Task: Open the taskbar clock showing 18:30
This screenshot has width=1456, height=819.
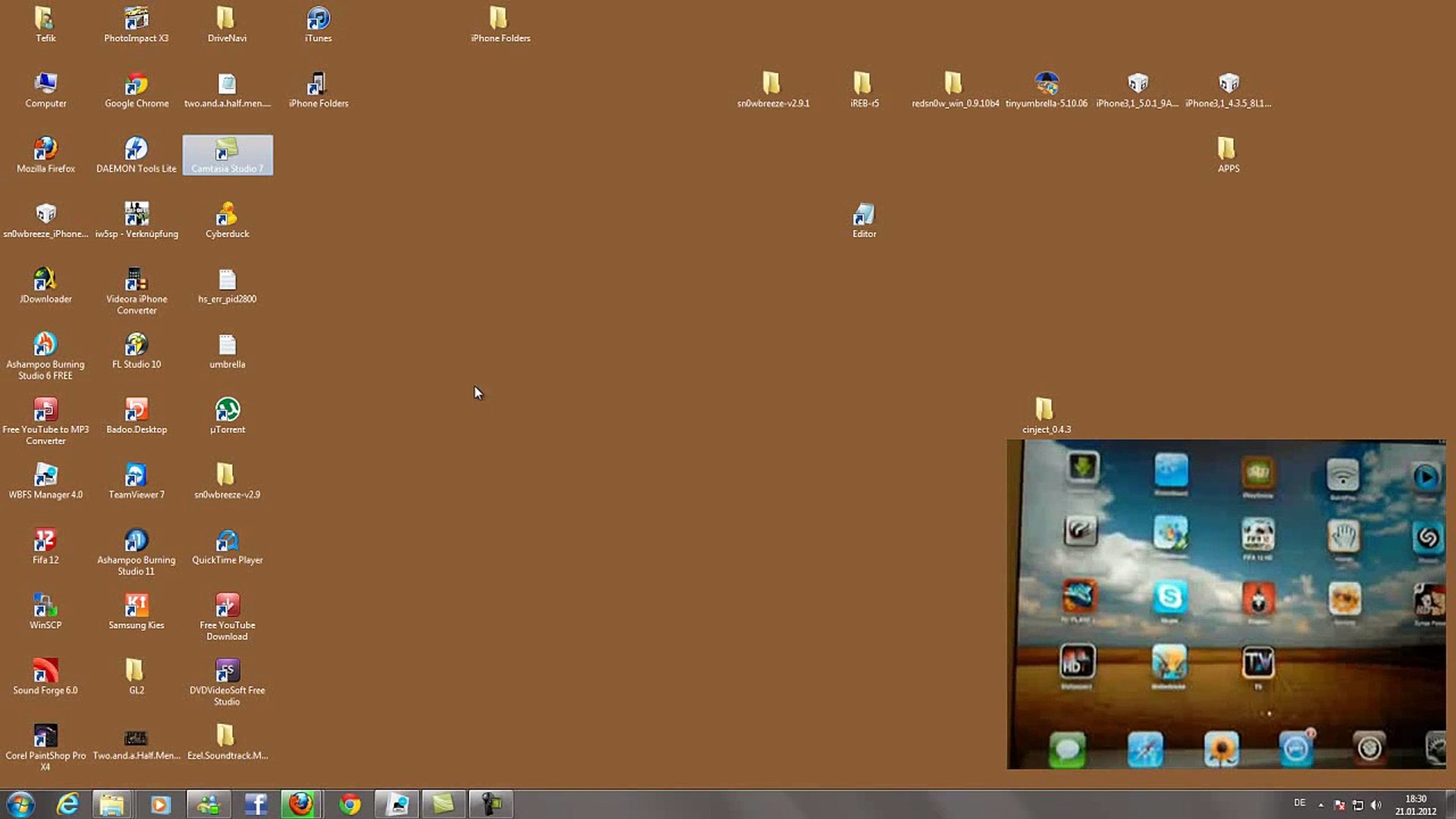Action: click(1416, 805)
